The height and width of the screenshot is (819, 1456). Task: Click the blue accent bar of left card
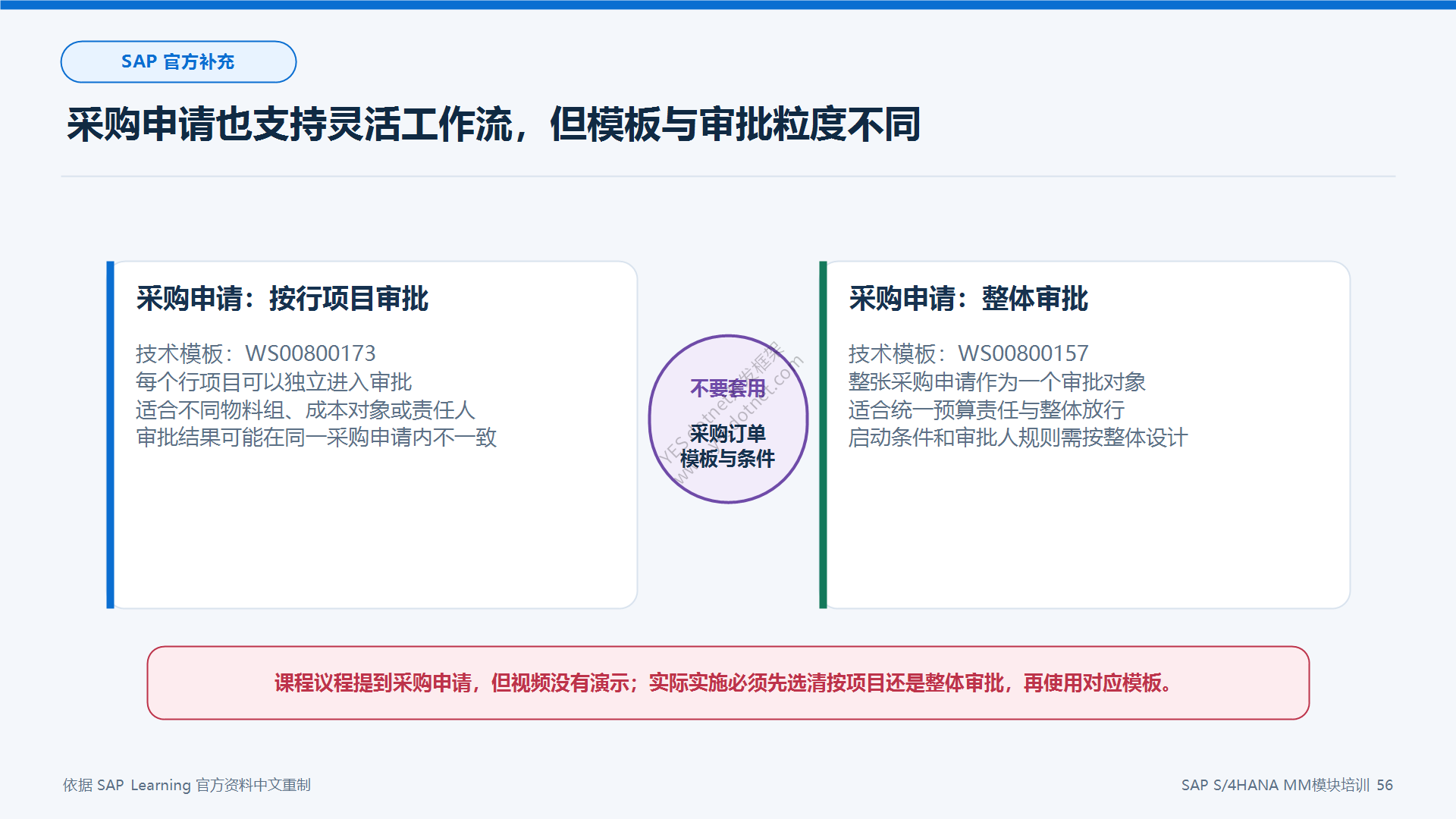pyautogui.click(x=110, y=435)
